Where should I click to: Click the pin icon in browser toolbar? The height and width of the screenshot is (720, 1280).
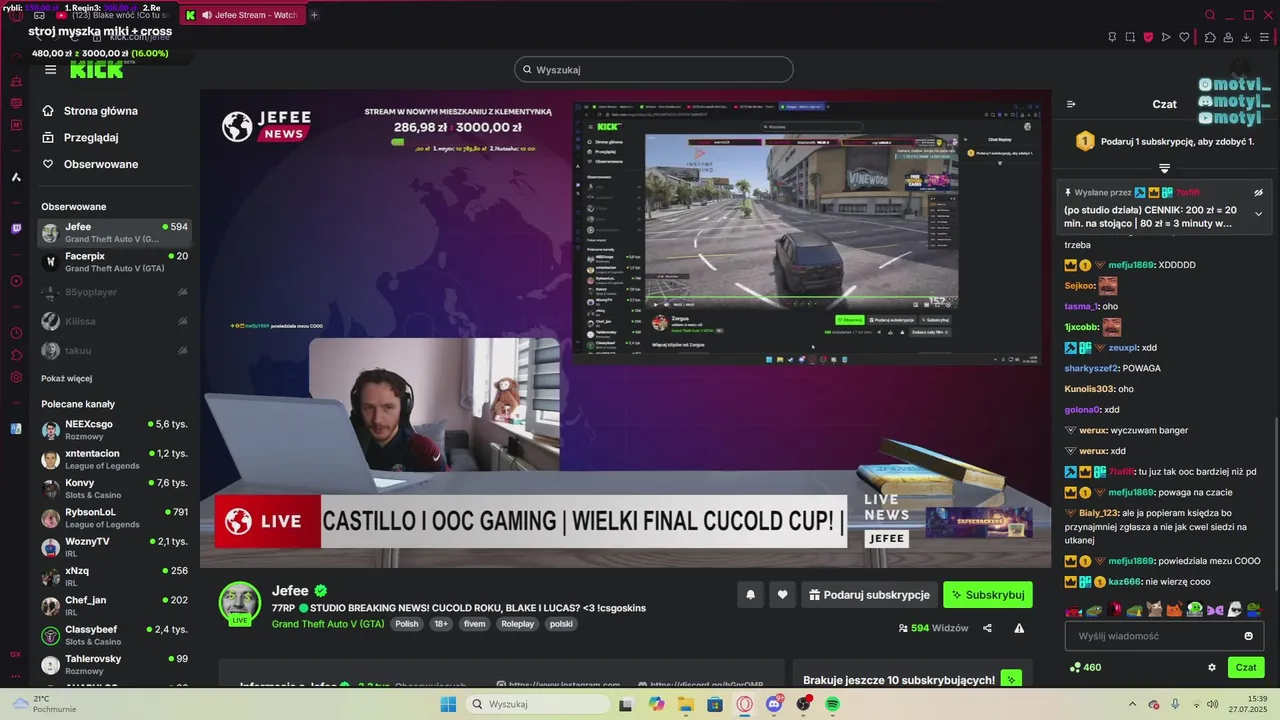pos(1112,37)
